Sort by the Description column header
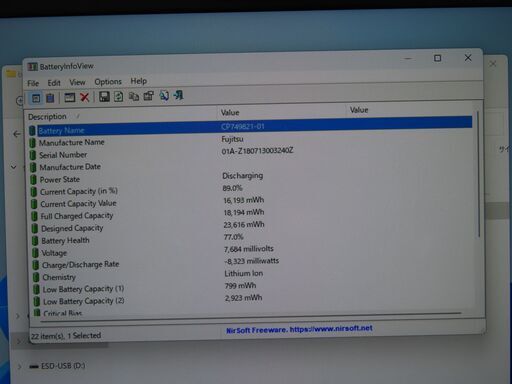 tap(47, 117)
